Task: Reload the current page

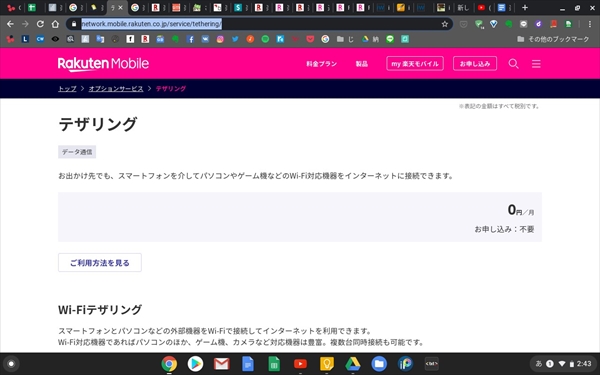Action: point(40,24)
